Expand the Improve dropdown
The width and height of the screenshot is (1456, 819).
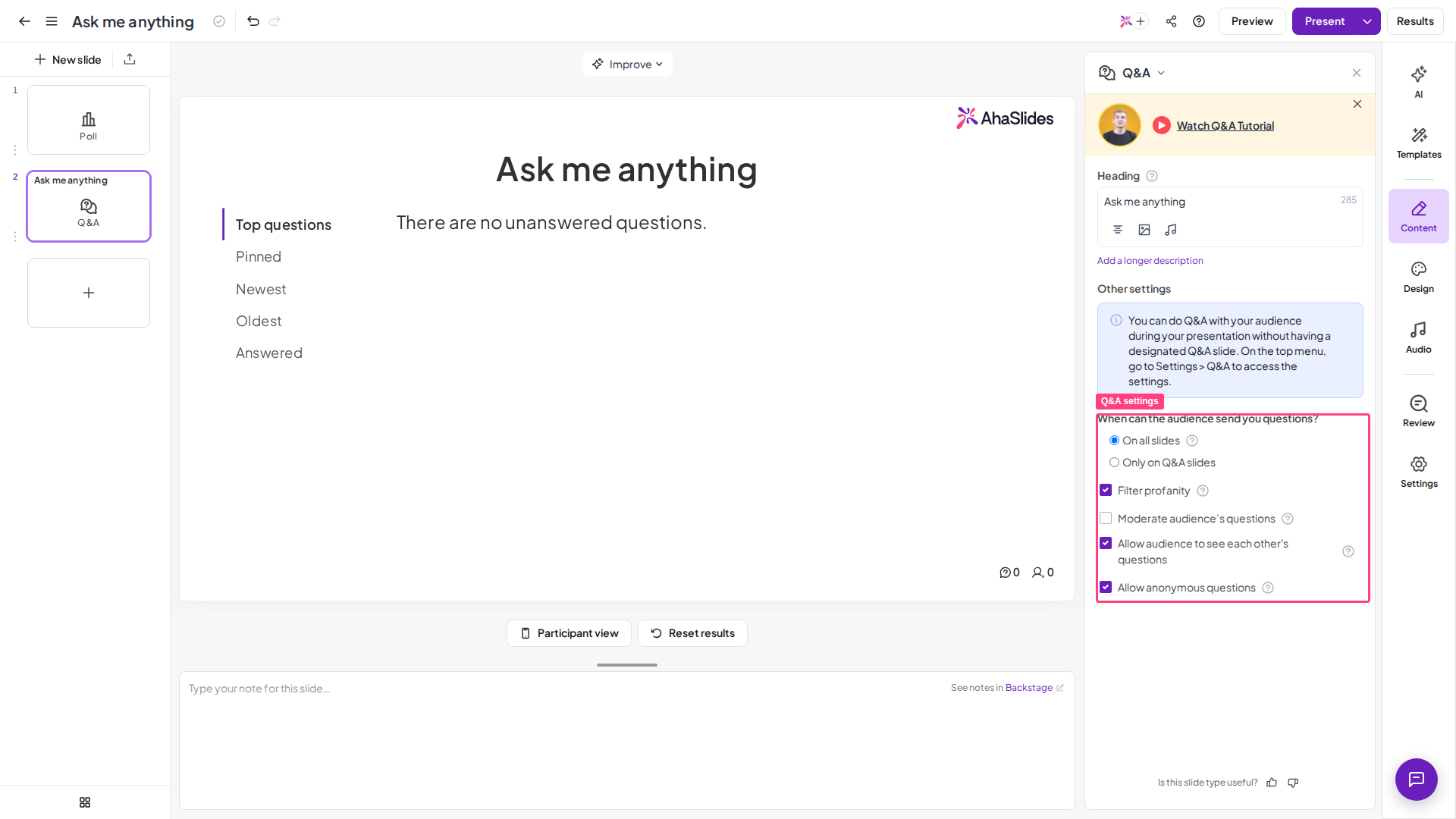tap(627, 64)
